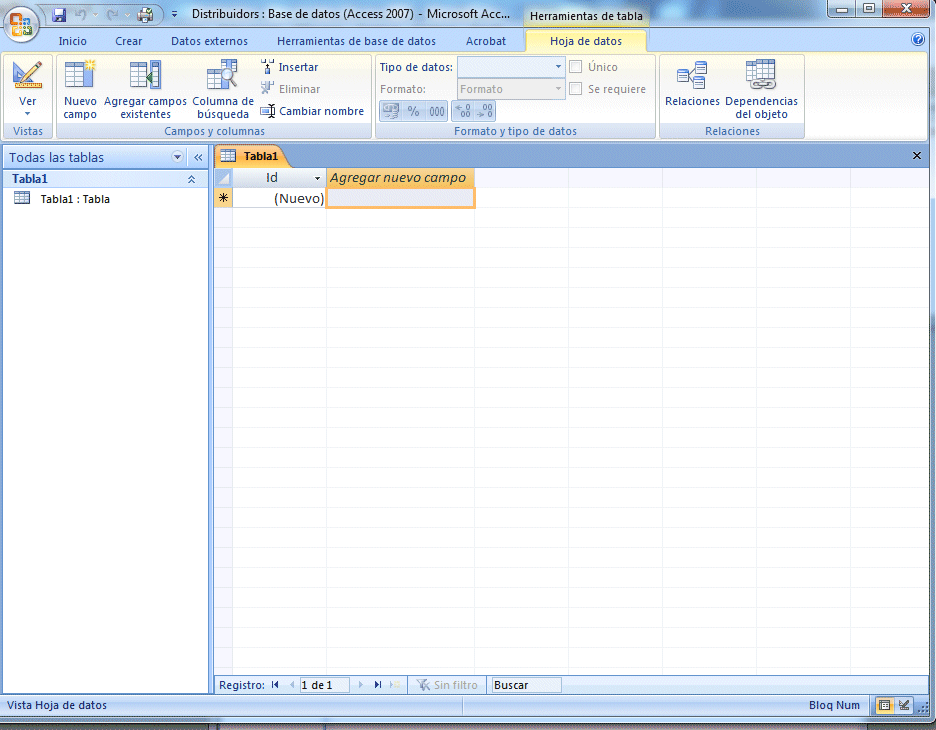The height and width of the screenshot is (730, 936).
Task: Select the Tabla1 document tab
Action: (251, 156)
